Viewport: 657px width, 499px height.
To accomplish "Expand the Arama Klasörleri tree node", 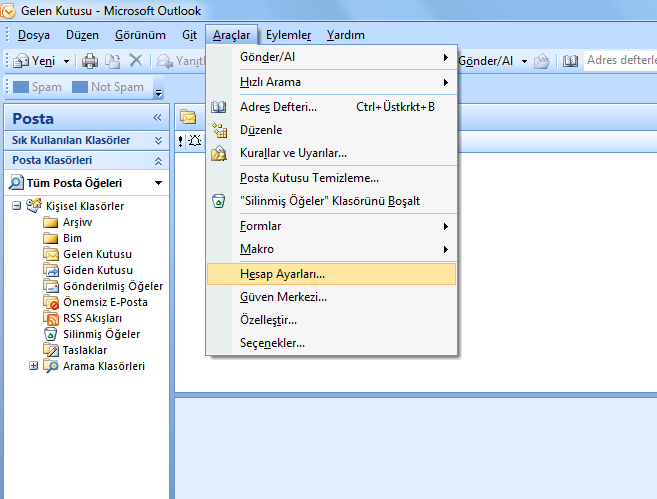I will click(34, 366).
